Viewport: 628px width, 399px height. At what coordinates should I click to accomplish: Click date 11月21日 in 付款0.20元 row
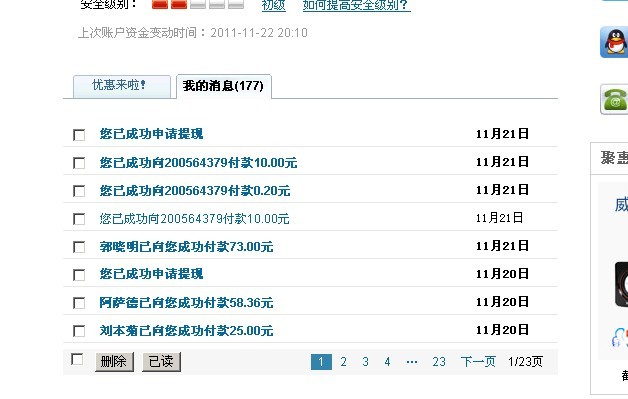[x=502, y=190]
